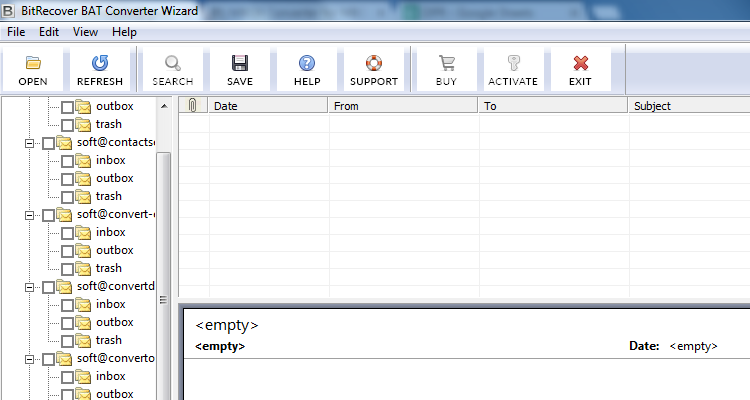Check the outbox box under soft@convertd

point(67,323)
